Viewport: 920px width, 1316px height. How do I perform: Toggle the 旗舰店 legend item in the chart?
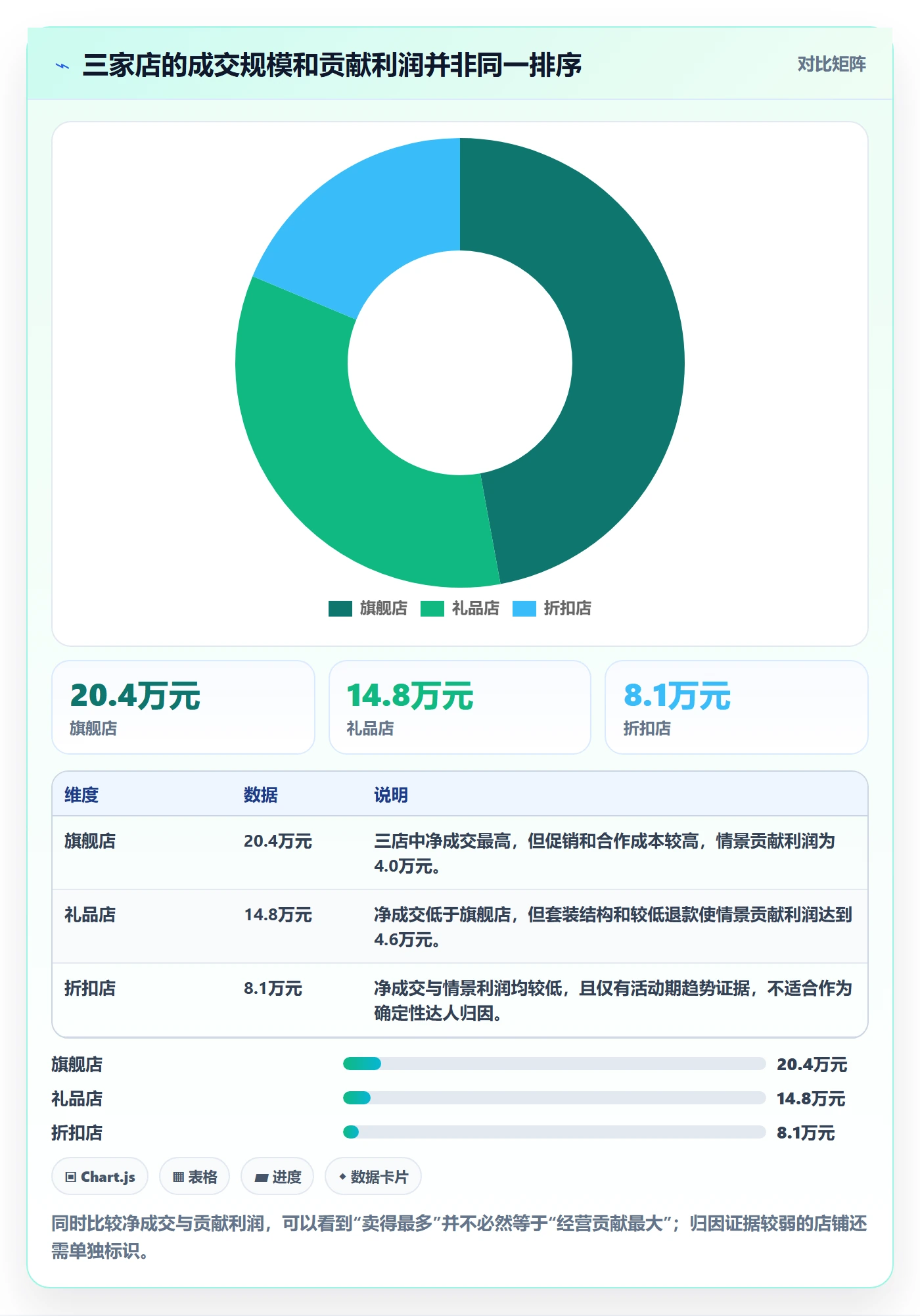click(x=368, y=608)
